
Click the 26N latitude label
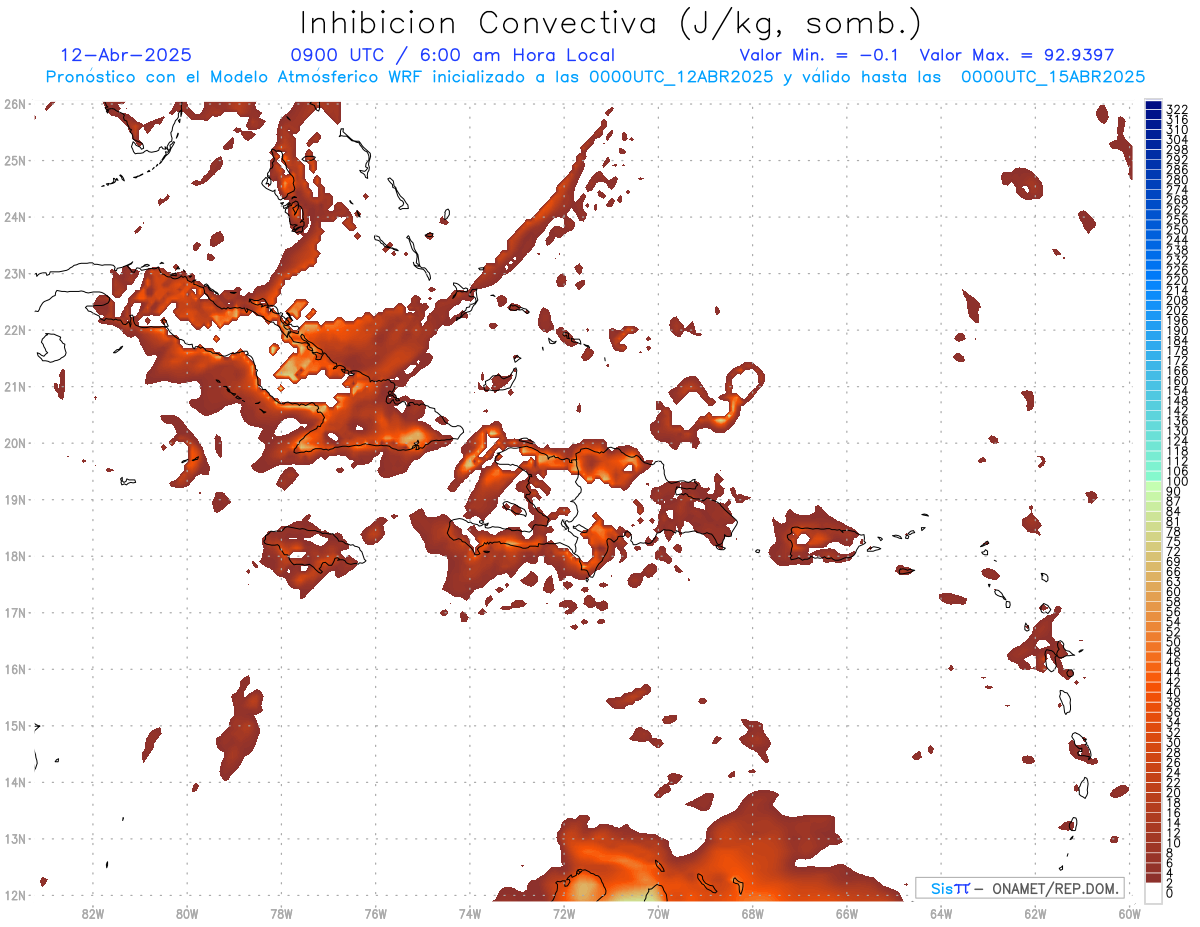pos(15,104)
